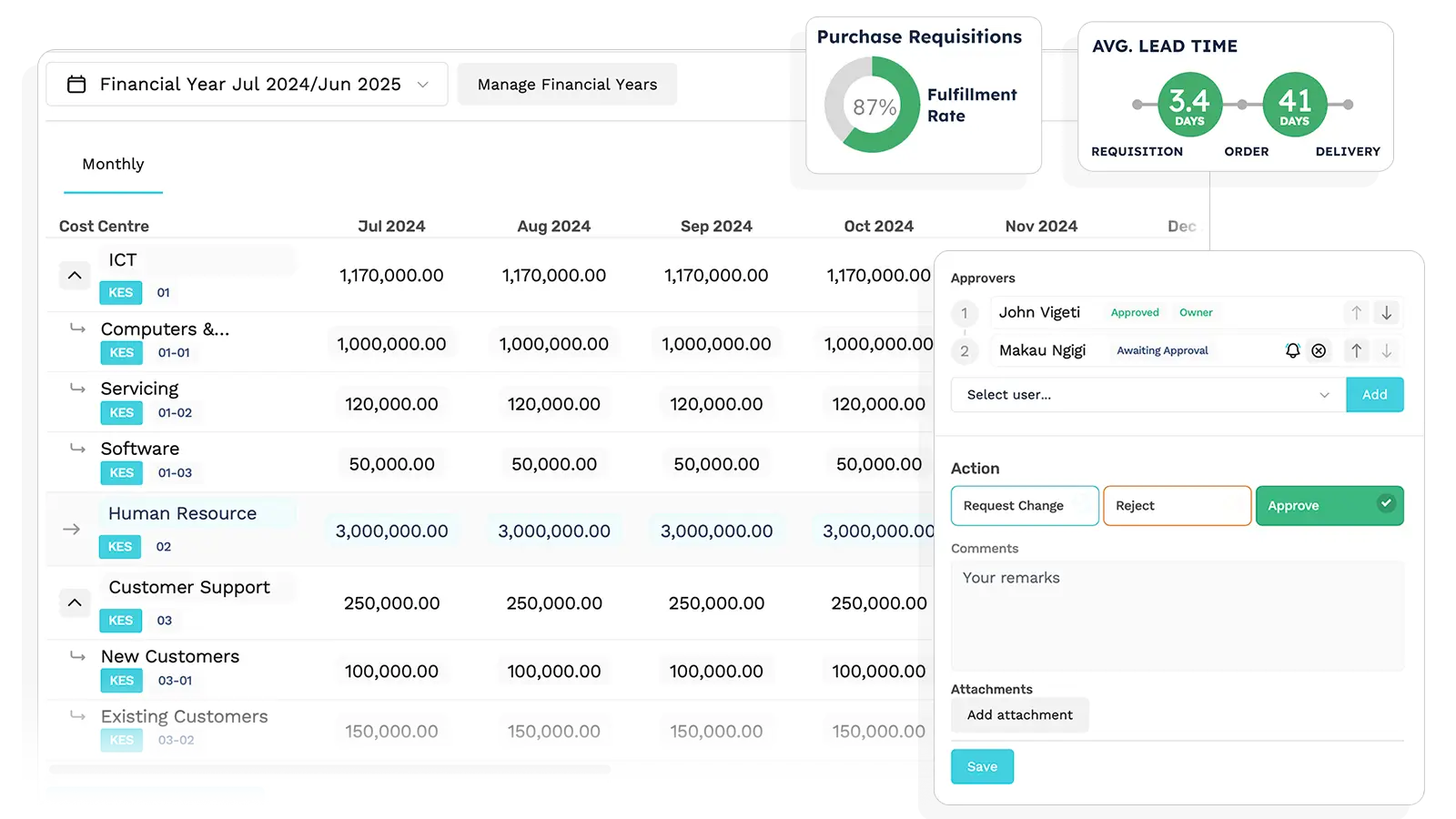Collapse the ICT cost centre row
1456x819 pixels.
(x=75, y=275)
